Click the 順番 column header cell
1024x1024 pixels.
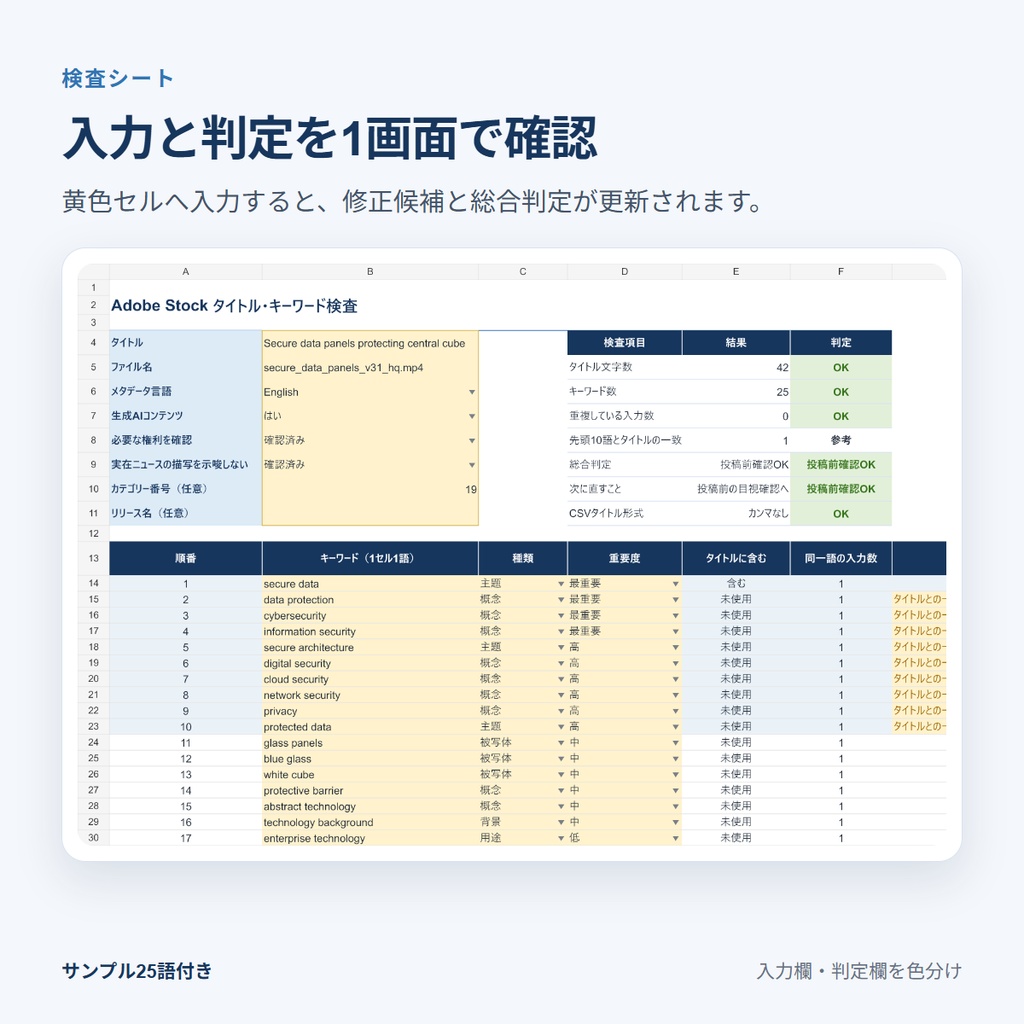tap(185, 558)
